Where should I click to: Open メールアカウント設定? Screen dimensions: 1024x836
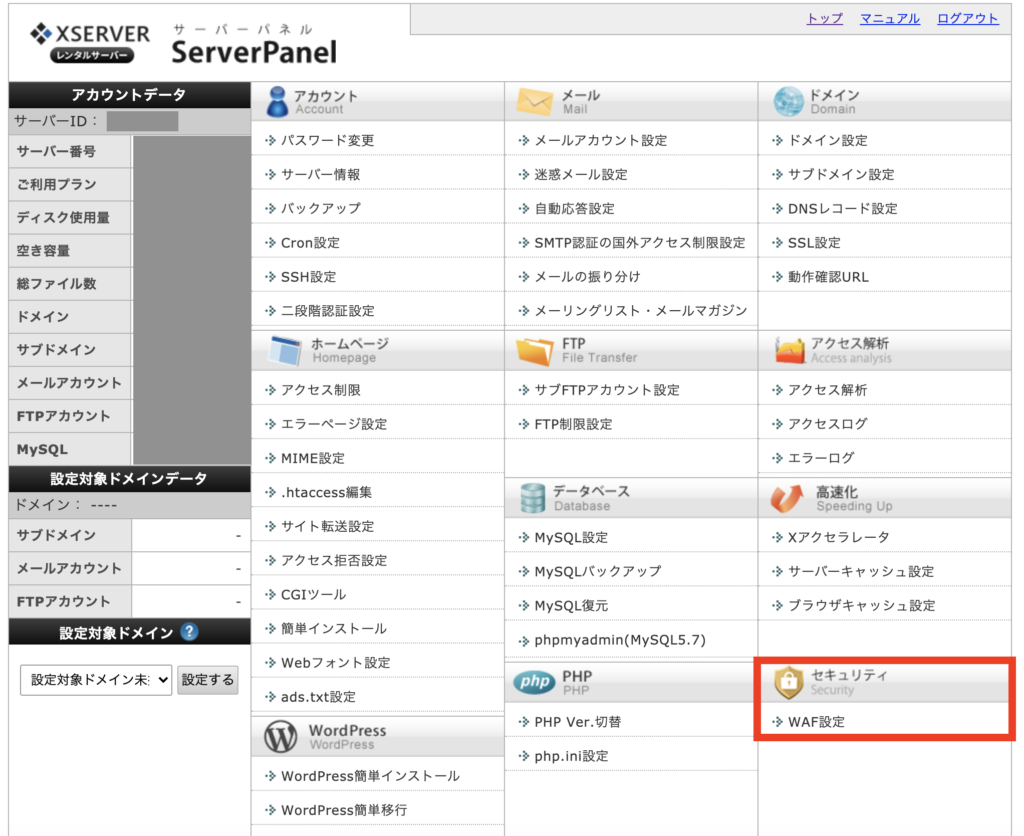(601, 140)
